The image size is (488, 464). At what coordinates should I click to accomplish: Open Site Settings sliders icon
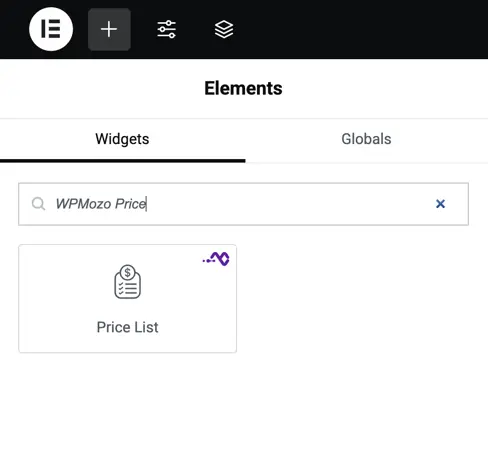(x=167, y=29)
